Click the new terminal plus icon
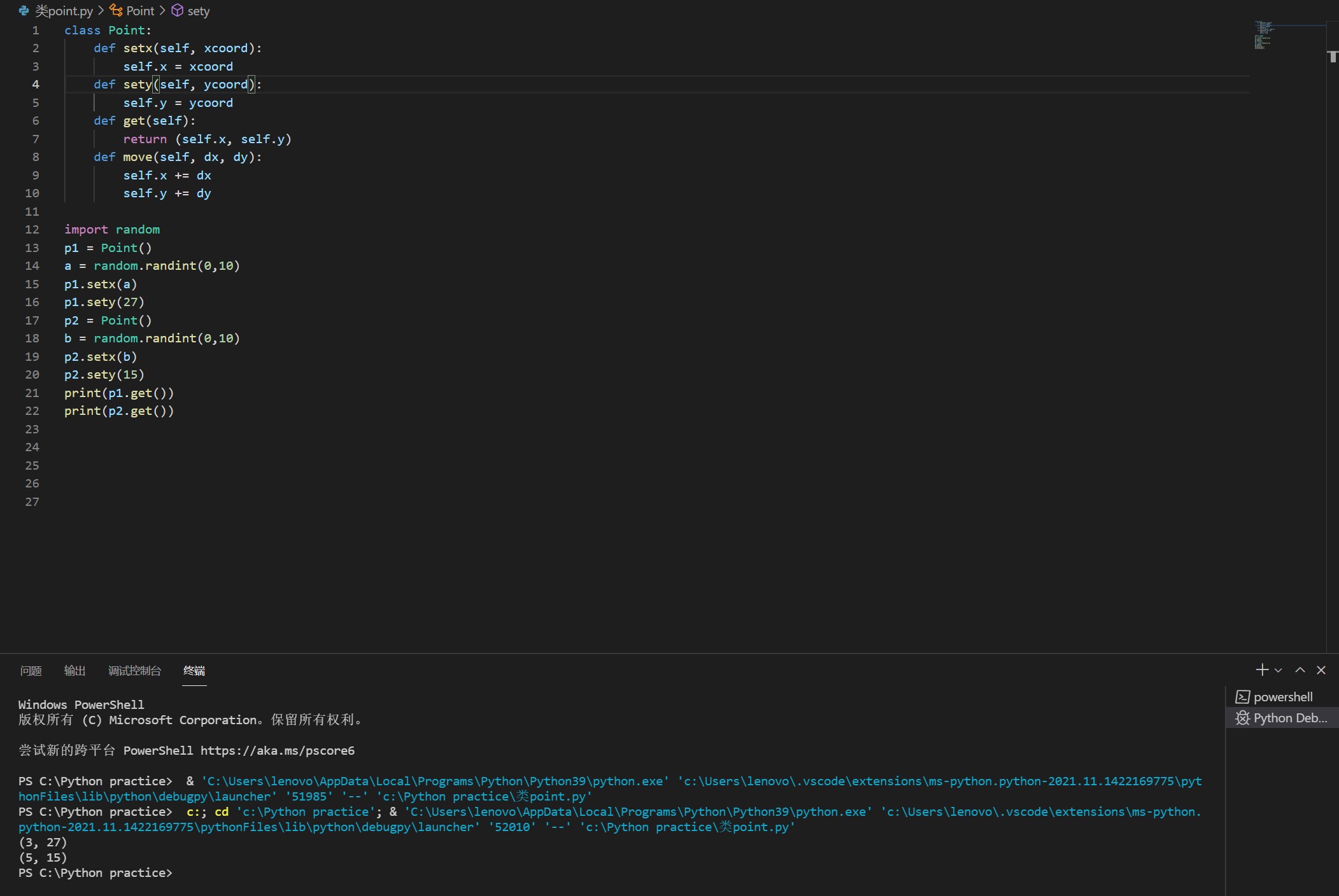1339x896 pixels. pyautogui.click(x=1261, y=669)
